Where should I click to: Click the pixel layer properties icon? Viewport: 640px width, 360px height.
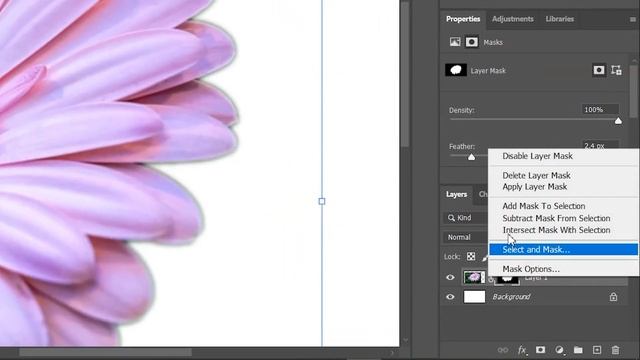(455, 42)
